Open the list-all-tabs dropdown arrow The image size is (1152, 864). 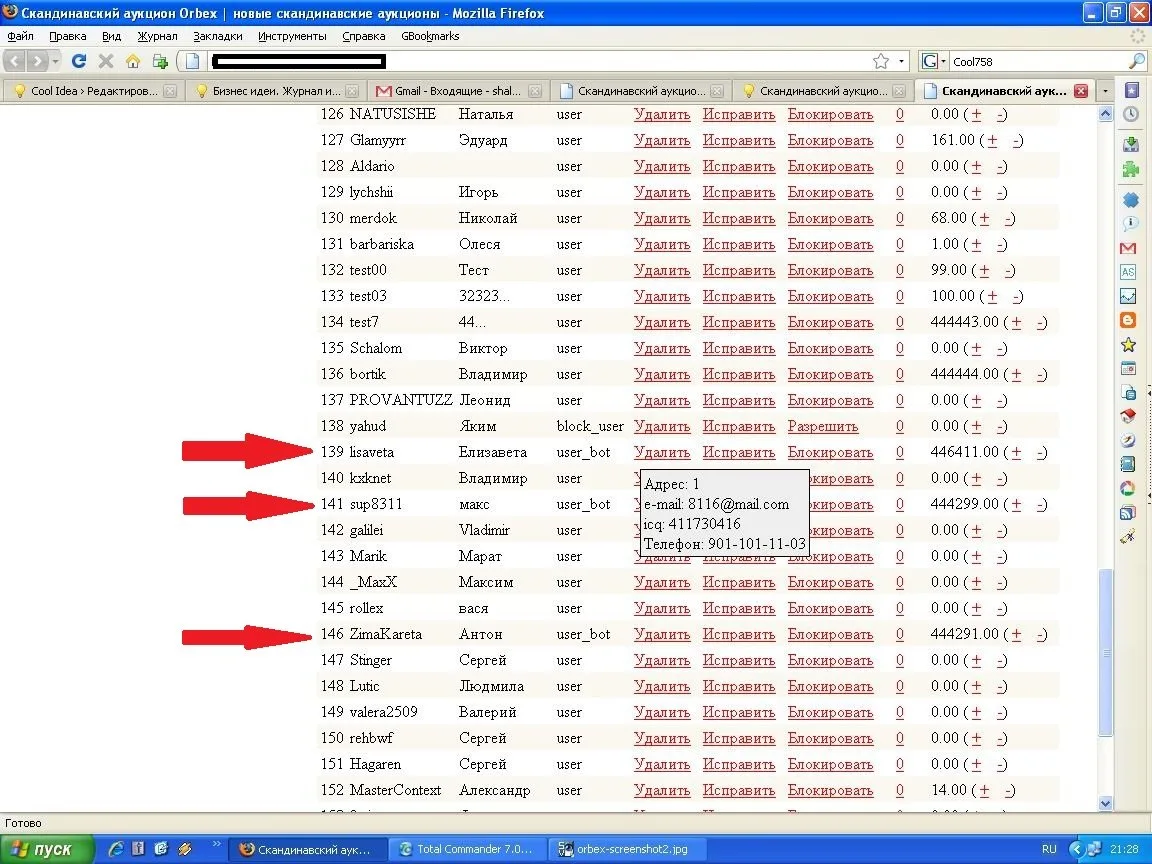1105,91
